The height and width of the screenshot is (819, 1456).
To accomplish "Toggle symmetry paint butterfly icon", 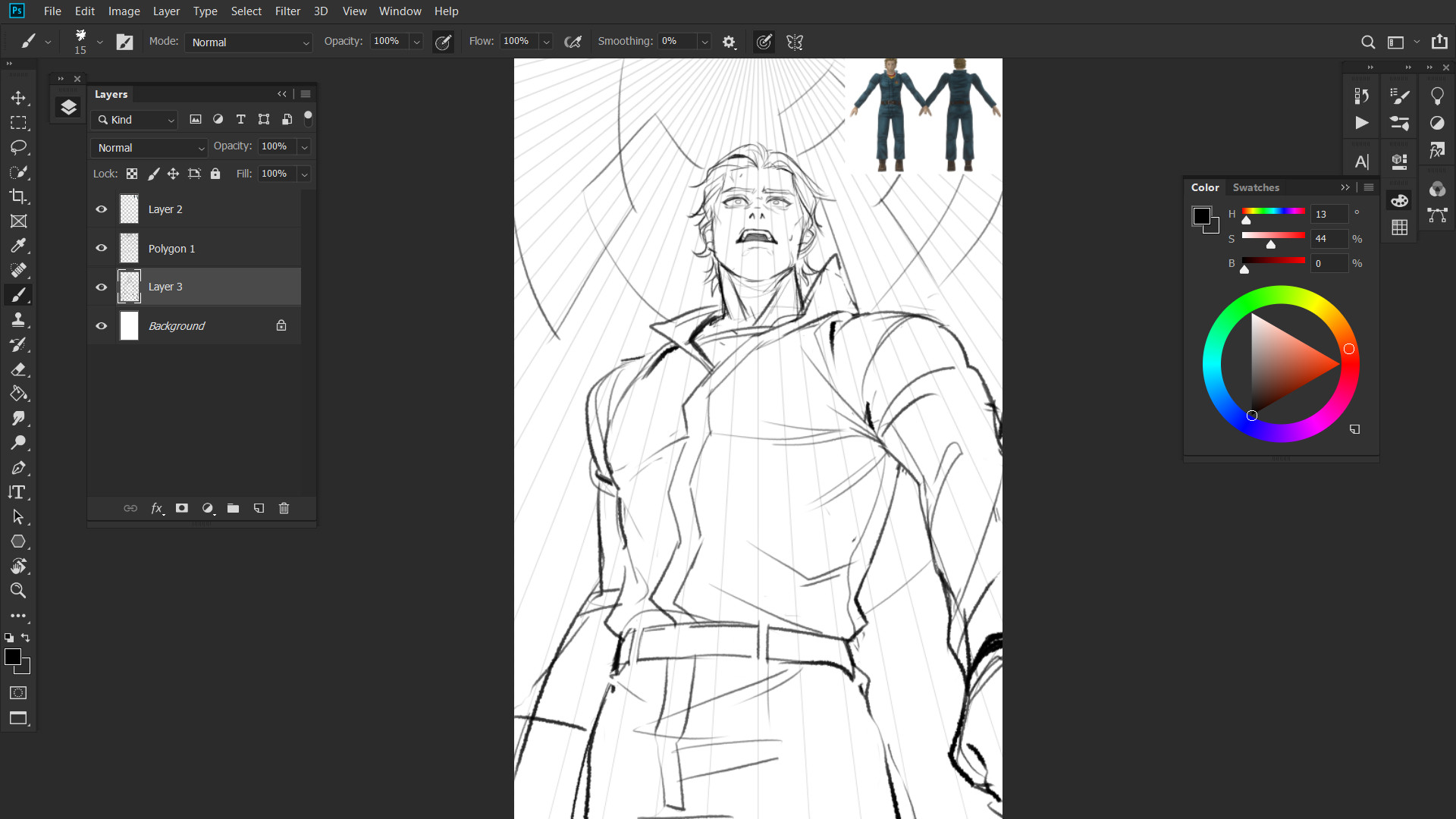I will point(795,42).
